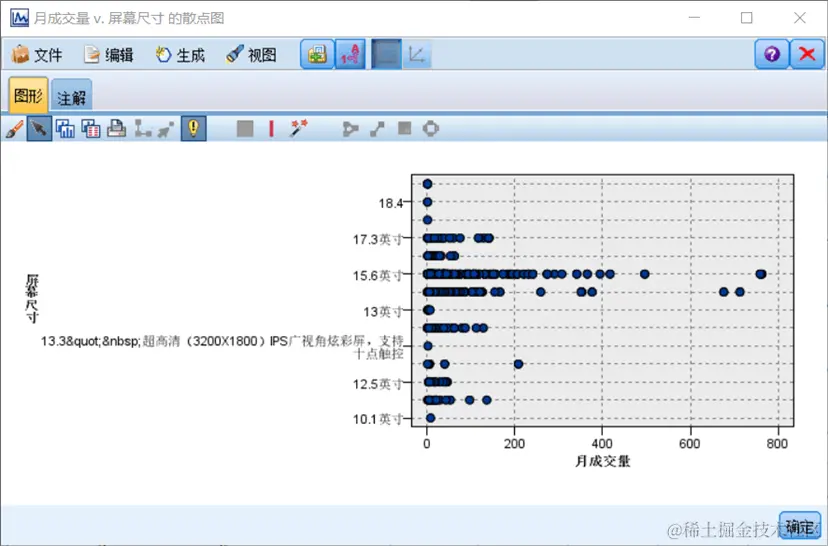Screen dimensions: 828x546
Task: Click the topmost data point above 18.4
Action: [428, 184]
